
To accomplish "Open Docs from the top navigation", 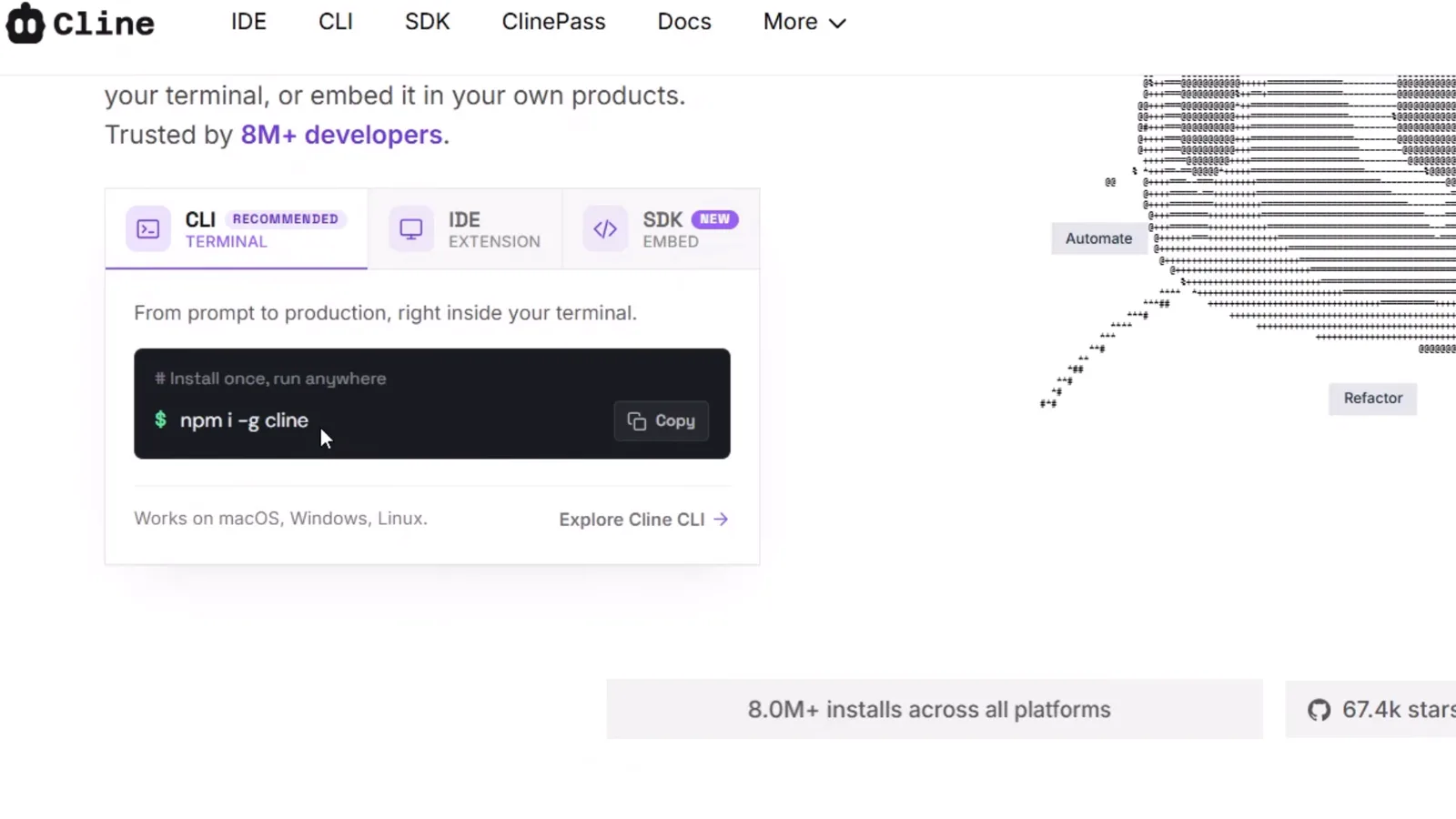I will [684, 22].
